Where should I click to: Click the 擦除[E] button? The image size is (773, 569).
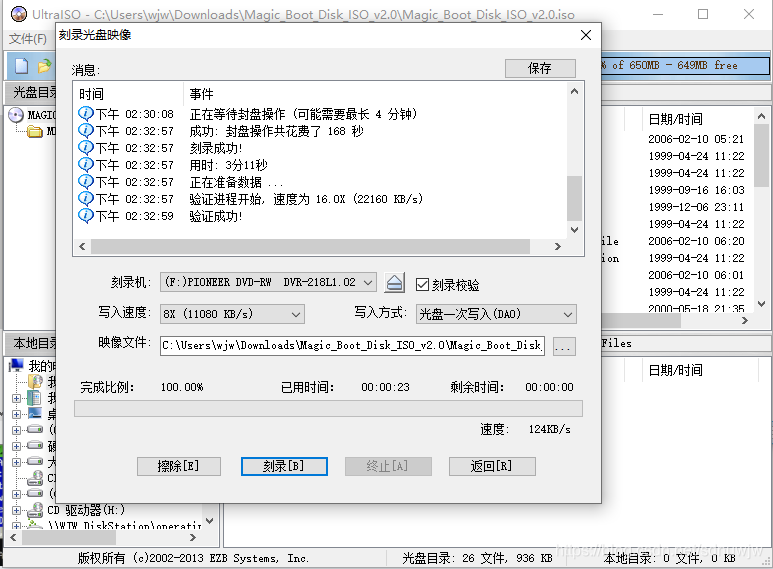pyautogui.click(x=178, y=466)
